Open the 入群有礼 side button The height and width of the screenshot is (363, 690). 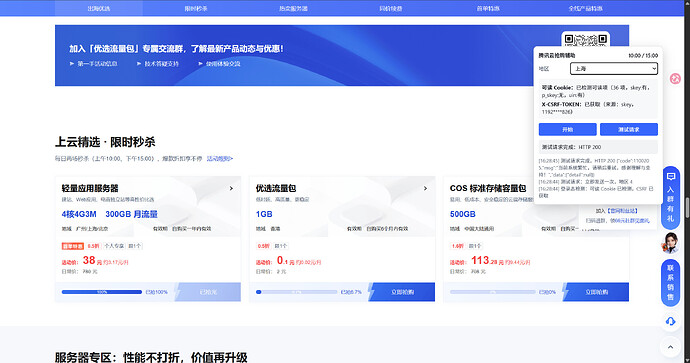pos(670,198)
